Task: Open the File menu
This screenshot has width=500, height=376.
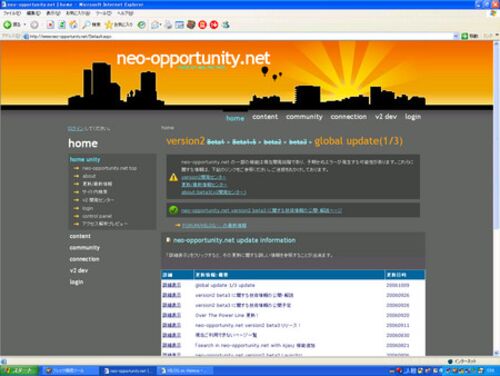Action: pyautogui.click(x=12, y=13)
